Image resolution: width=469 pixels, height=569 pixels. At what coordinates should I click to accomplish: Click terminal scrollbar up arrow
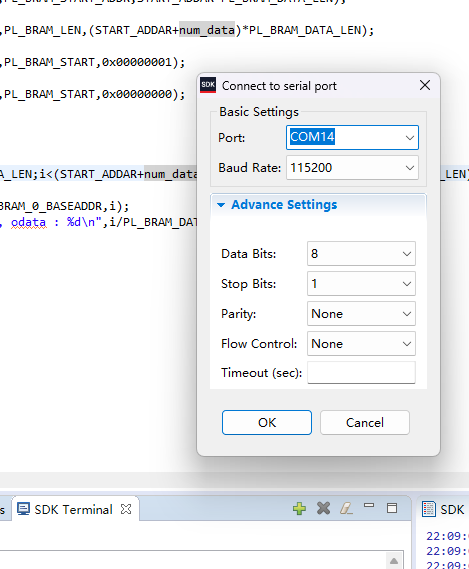pyautogui.click(x=394, y=561)
